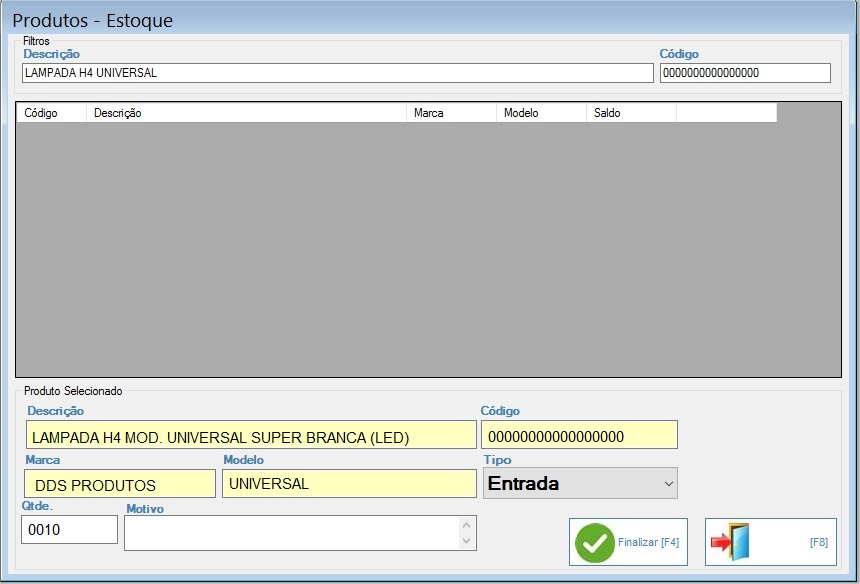This screenshot has height=584, width=860.
Task: Sort grid by Marca column header
Action: [451, 113]
